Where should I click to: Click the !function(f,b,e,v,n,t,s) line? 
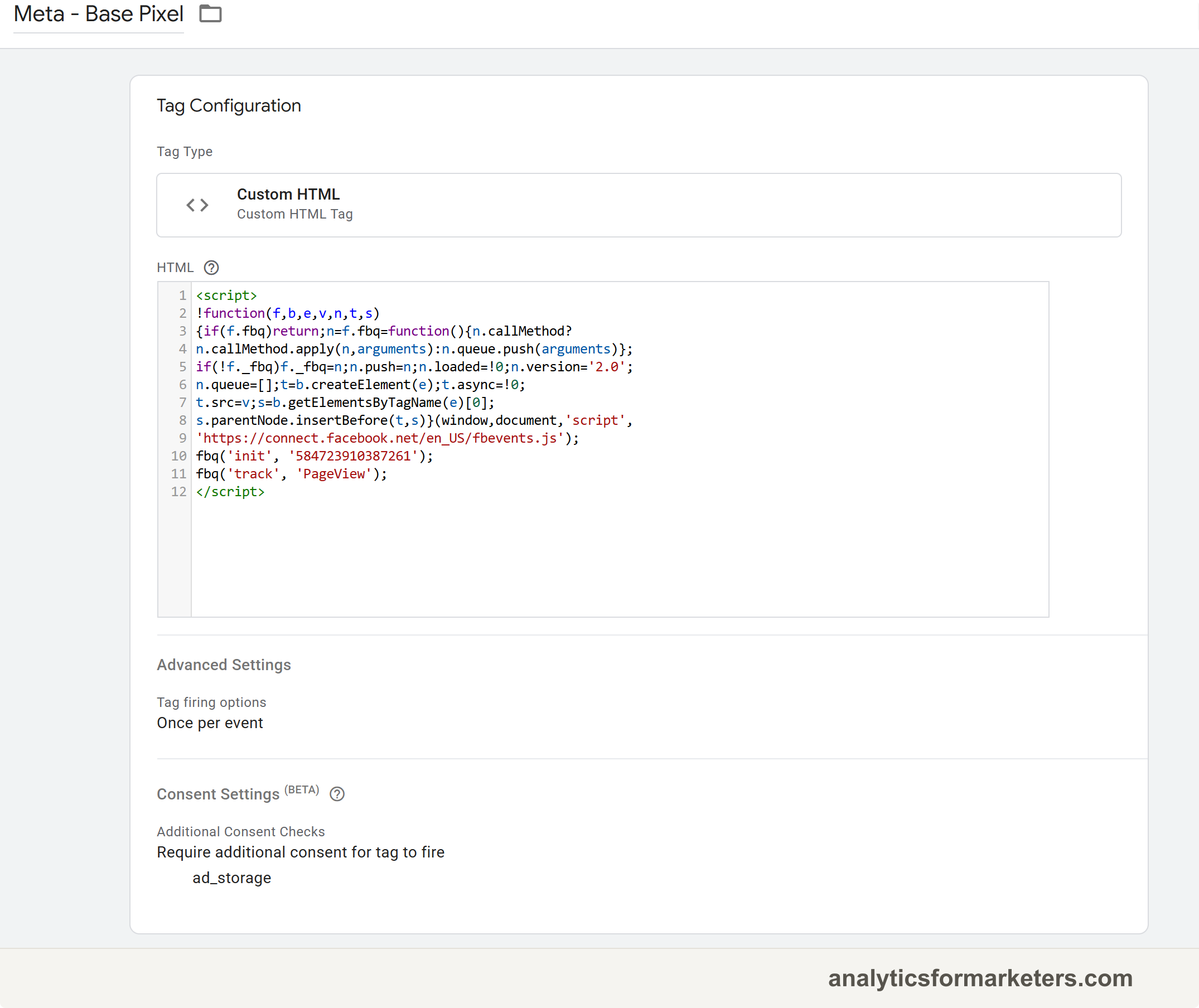288,313
